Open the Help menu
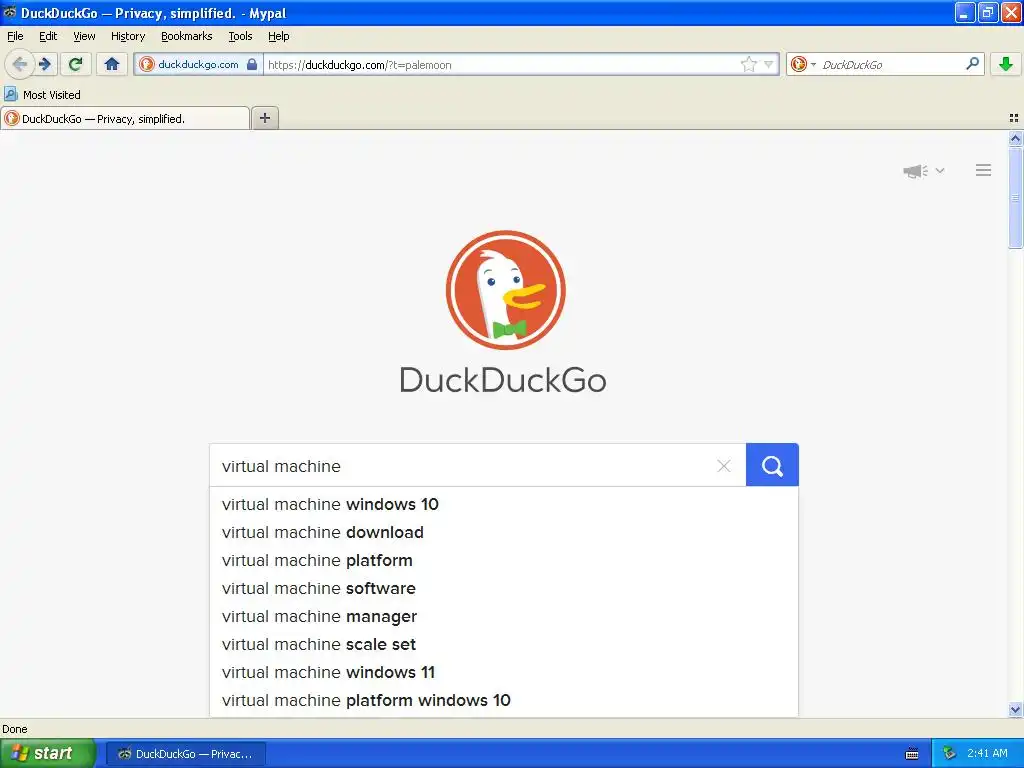The height and width of the screenshot is (768, 1024). 278,36
